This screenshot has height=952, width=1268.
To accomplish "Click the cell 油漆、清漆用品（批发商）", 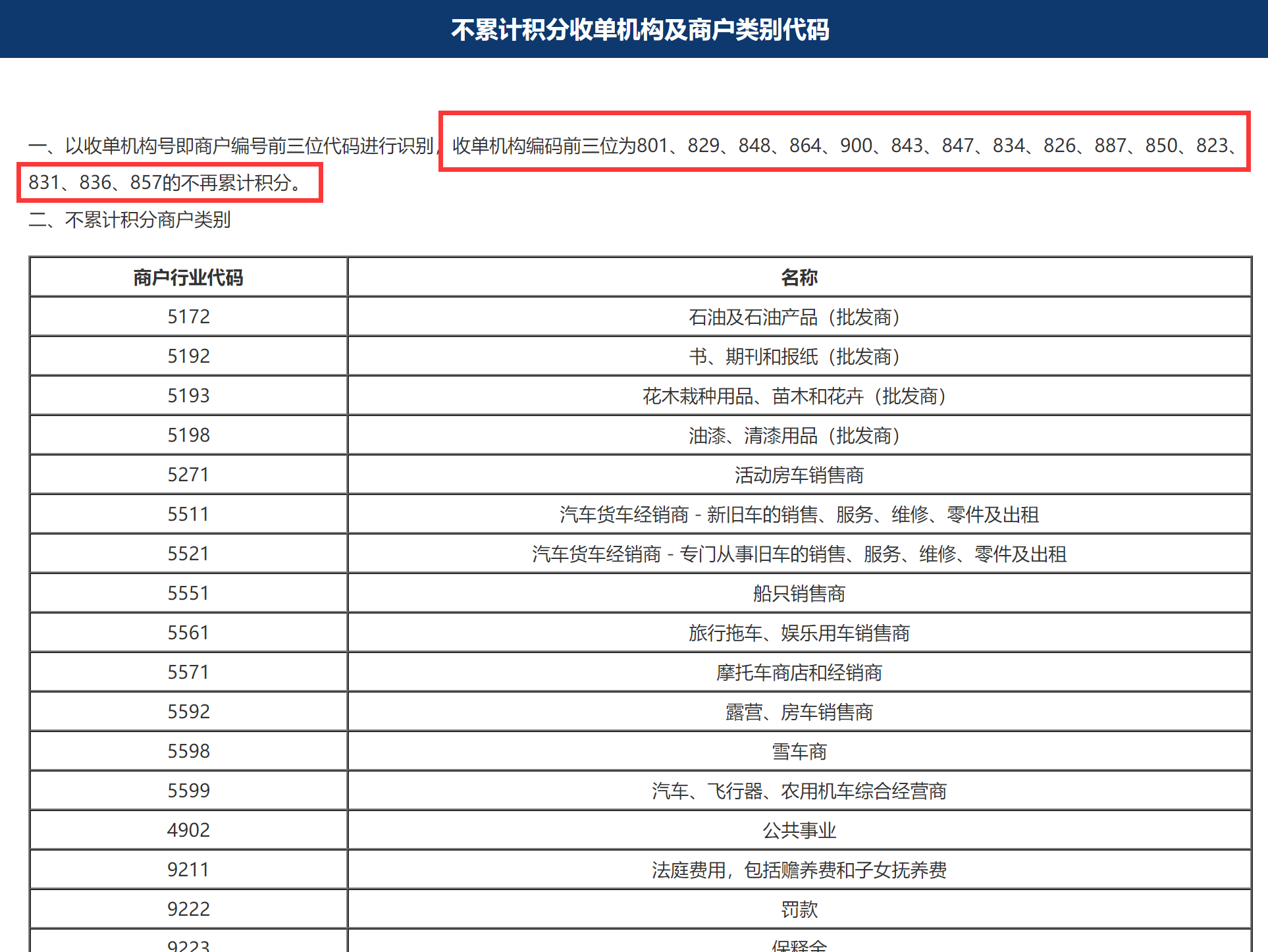I will (799, 435).
